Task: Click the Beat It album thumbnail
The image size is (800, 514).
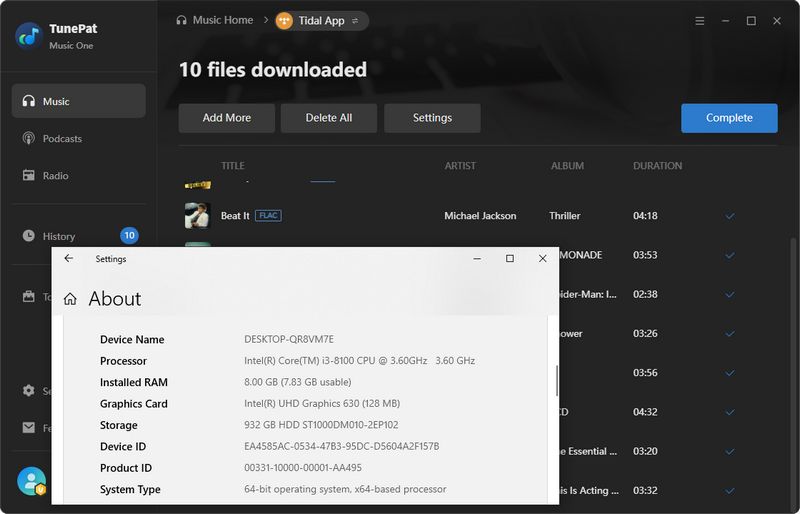Action: click(197, 215)
